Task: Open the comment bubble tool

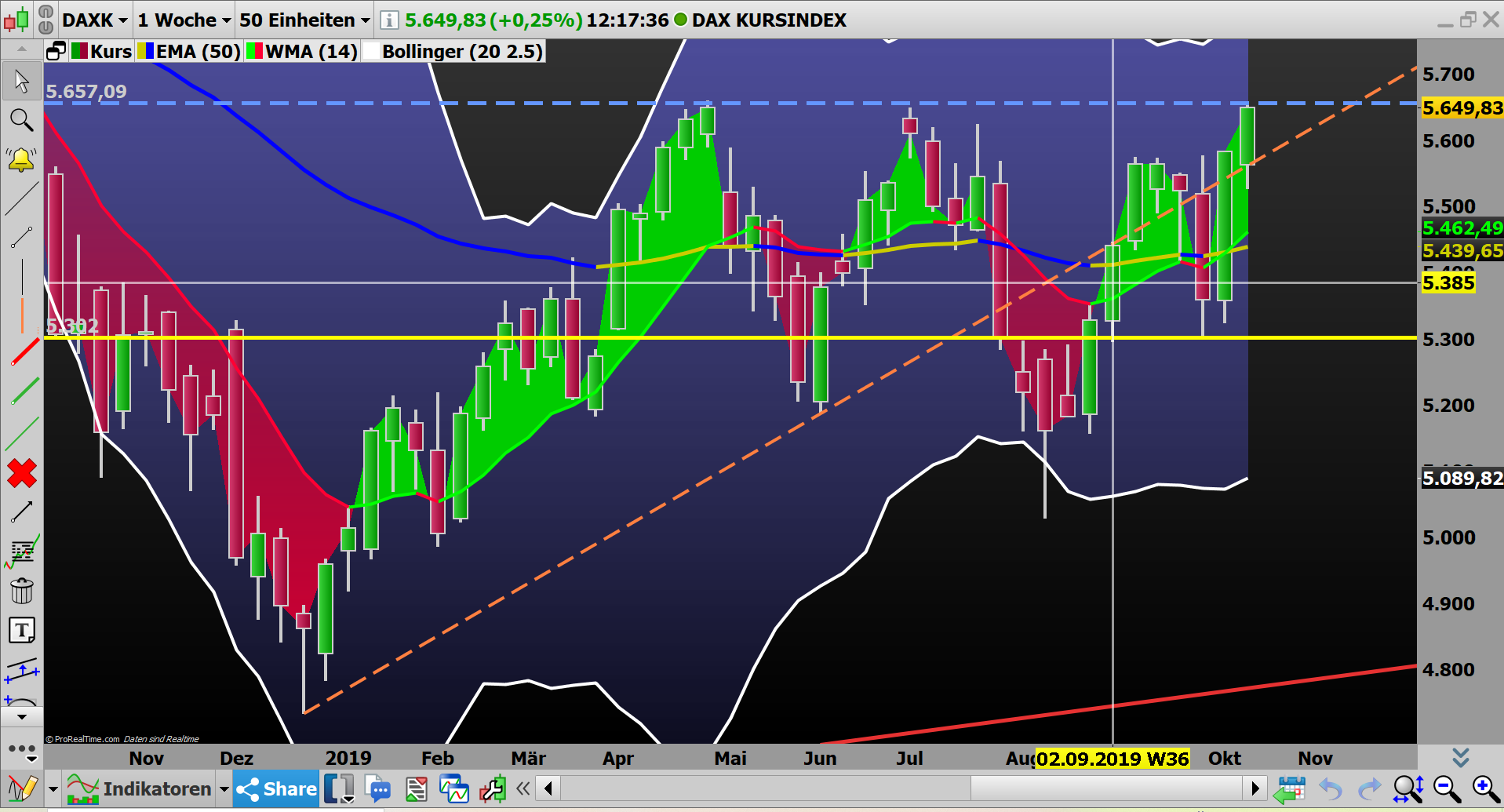Action: [x=379, y=788]
